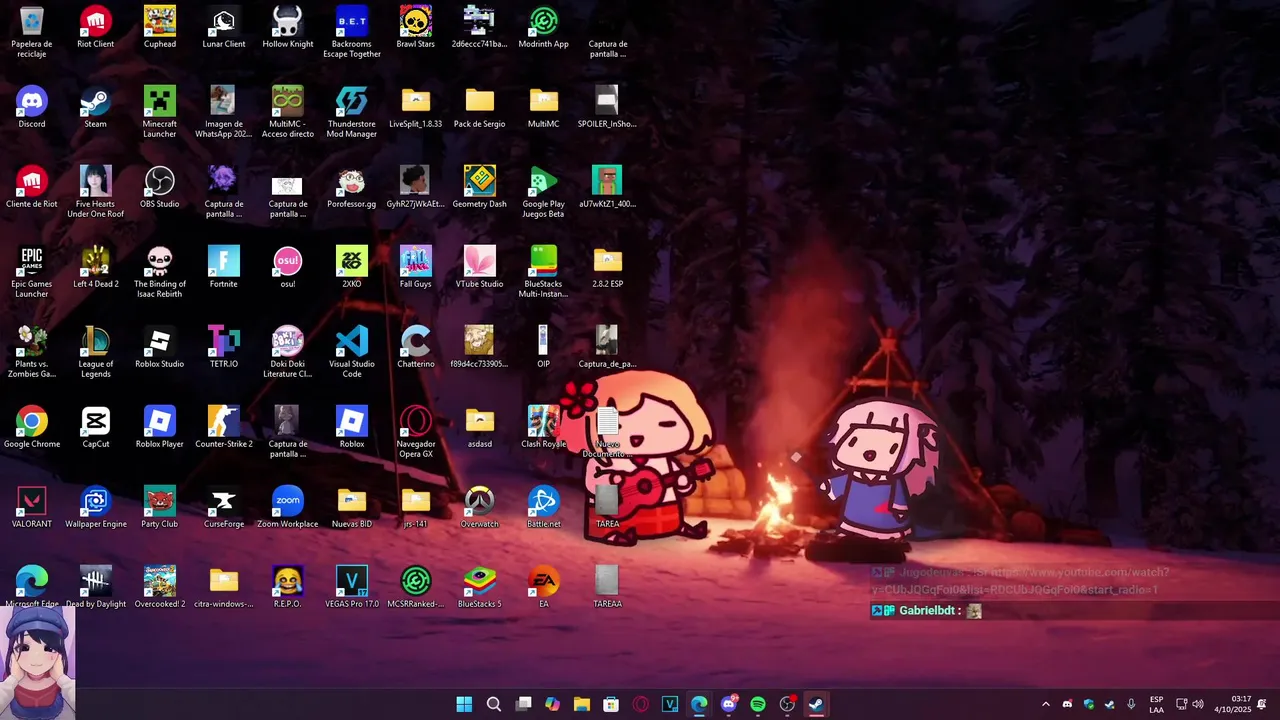This screenshot has height=720, width=1280.
Task: Click the Counter-Strike 2 icon
Action: (x=224, y=427)
